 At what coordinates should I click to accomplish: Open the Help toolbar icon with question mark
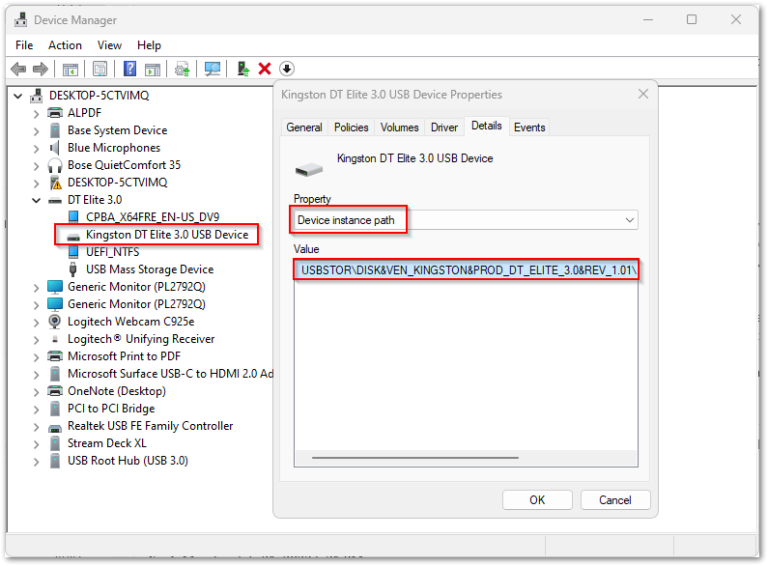coord(130,69)
